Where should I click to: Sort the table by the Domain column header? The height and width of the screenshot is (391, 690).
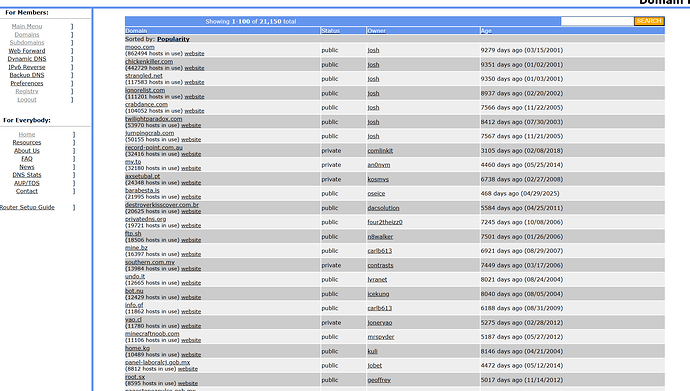coord(136,31)
